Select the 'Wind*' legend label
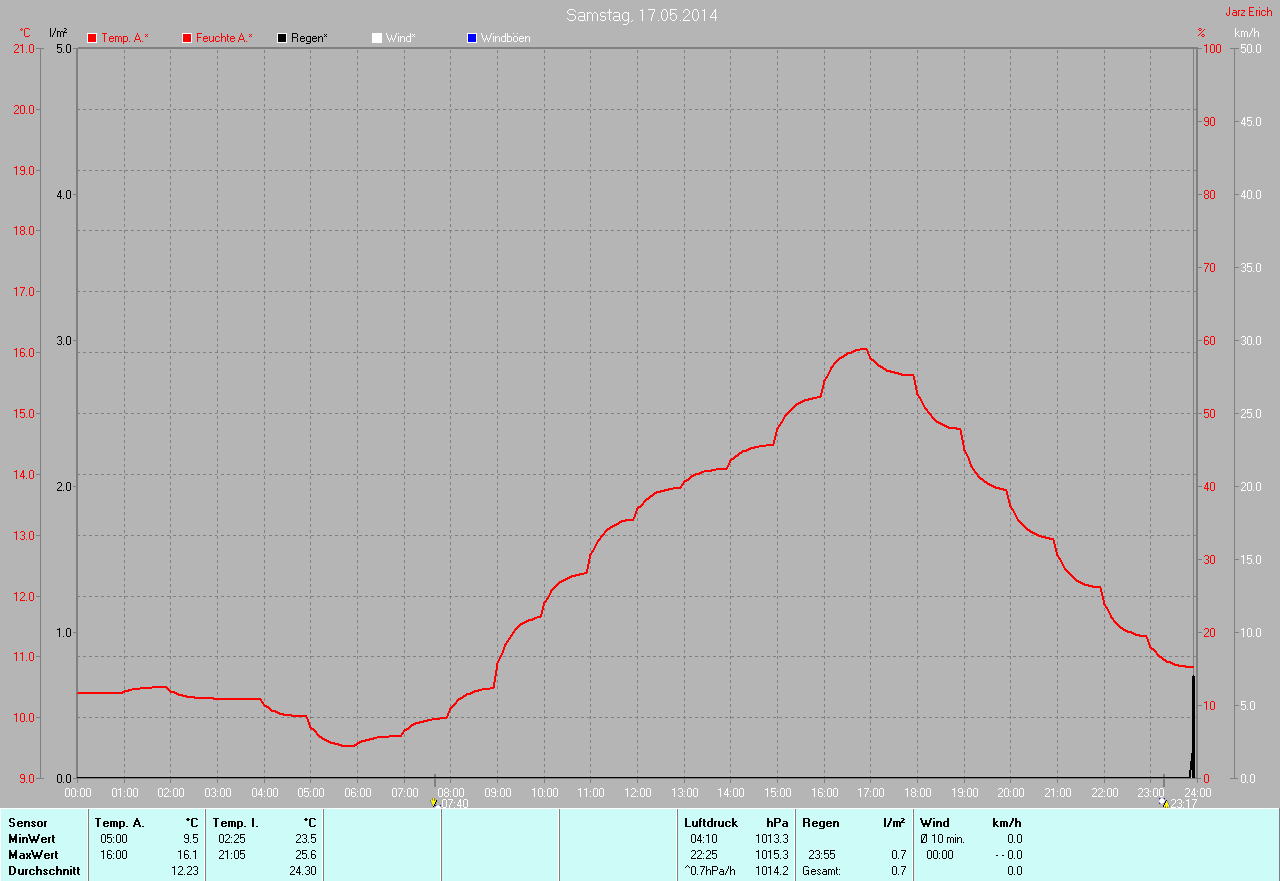The height and width of the screenshot is (881, 1280). click(x=401, y=38)
